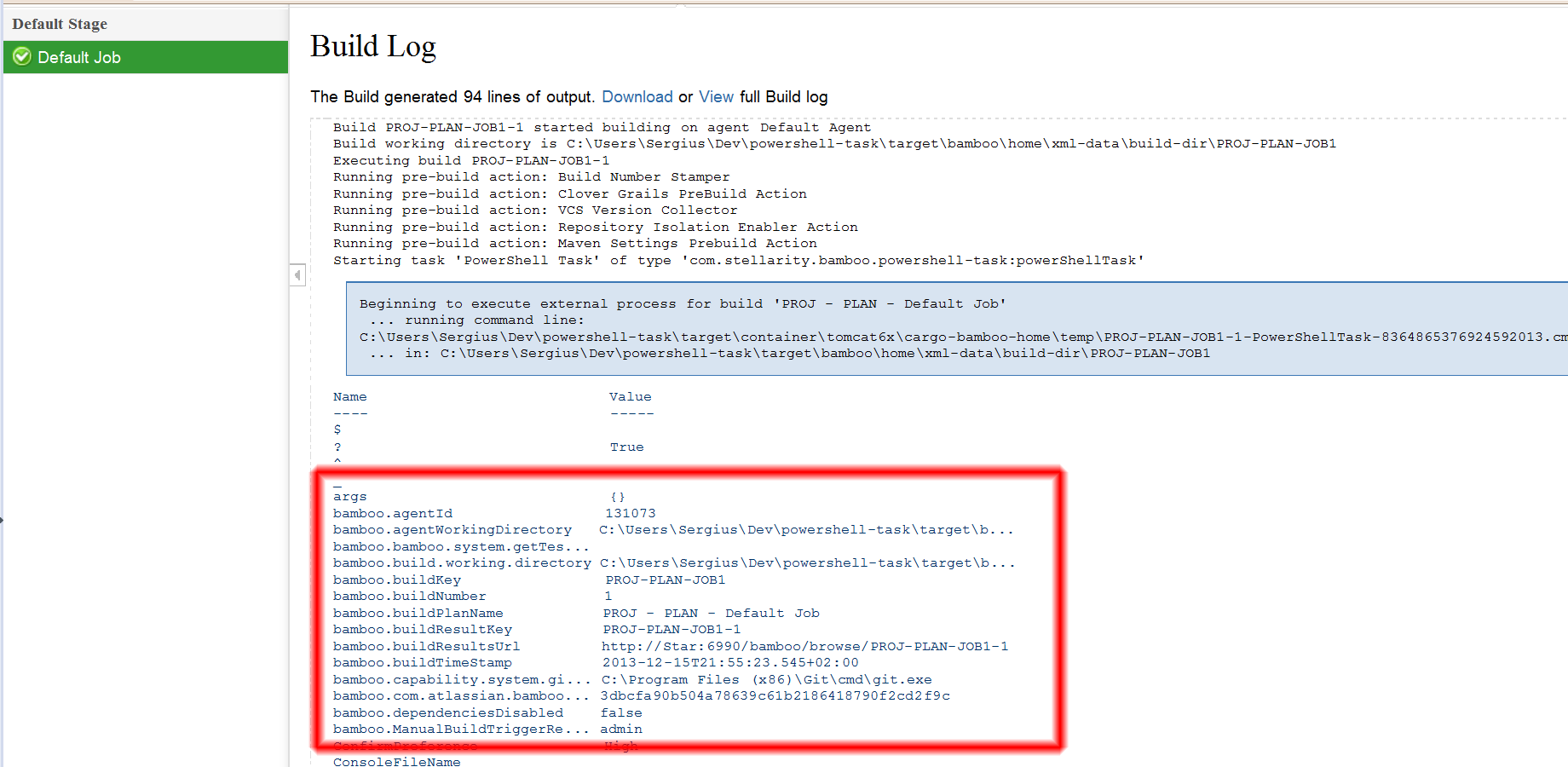Click bamboo.ManualBuildTriggerRe... value admin
Viewport: 1568px width, 767px height.
point(621,730)
